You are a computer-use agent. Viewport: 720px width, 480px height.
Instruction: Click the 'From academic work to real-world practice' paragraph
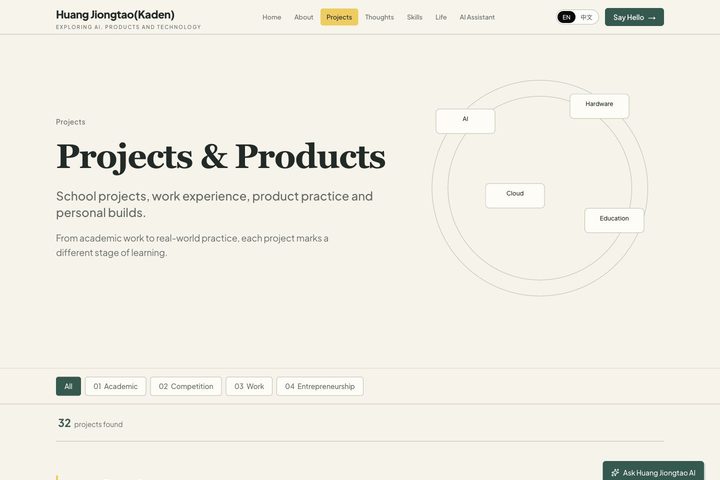coord(192,245)
